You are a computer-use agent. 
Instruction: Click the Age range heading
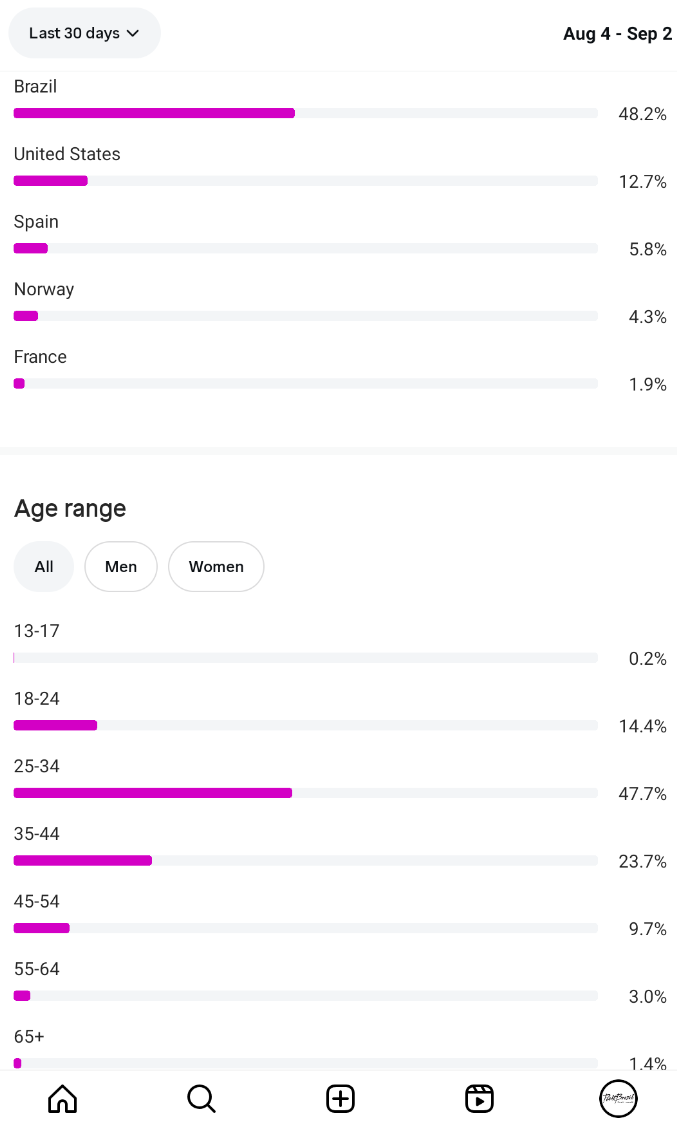[x=70, y=509]
